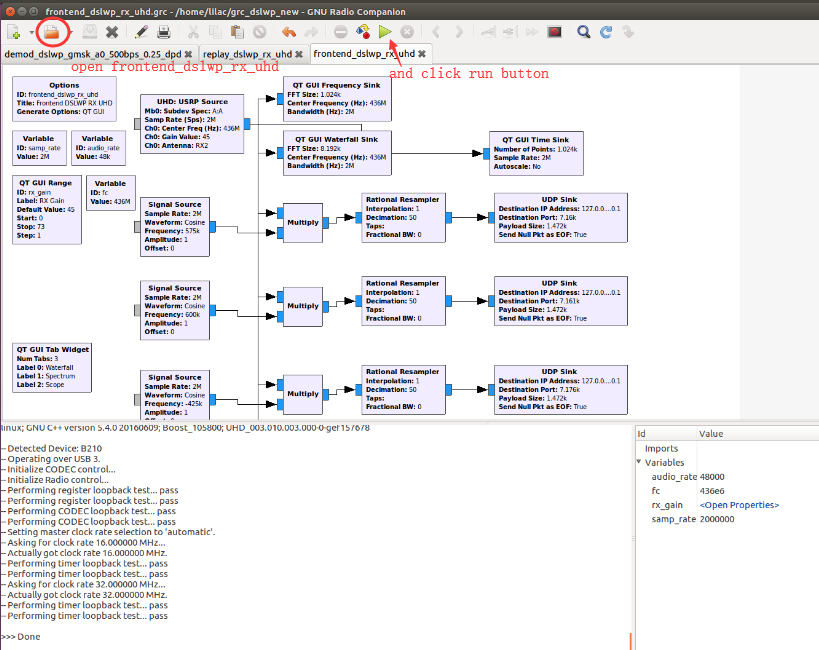Edit block properties with the pencil icon

point(141,32)
